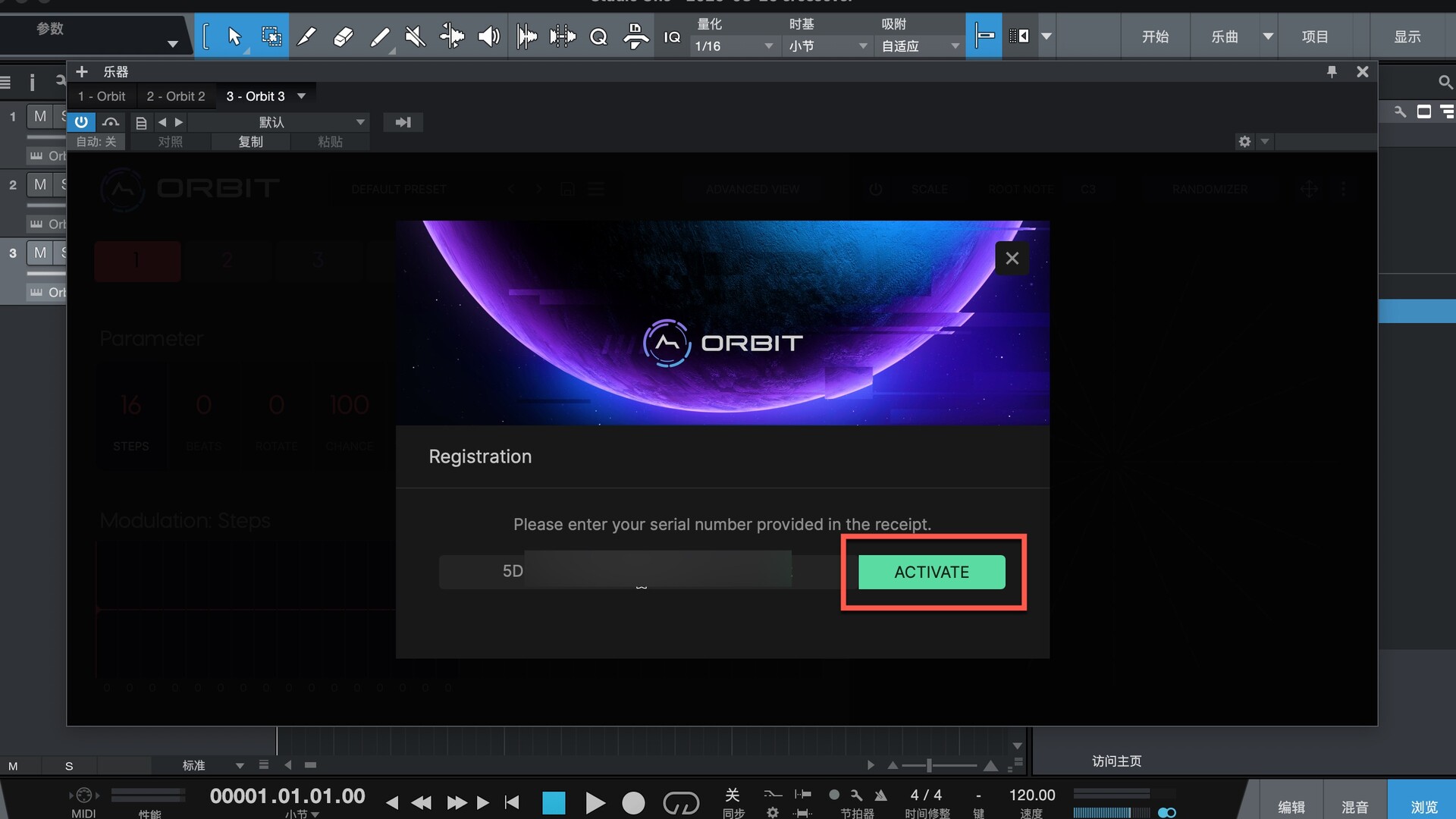
Task: Open the Quantize 1/16 dropdown
Action: tap(733, 46)
